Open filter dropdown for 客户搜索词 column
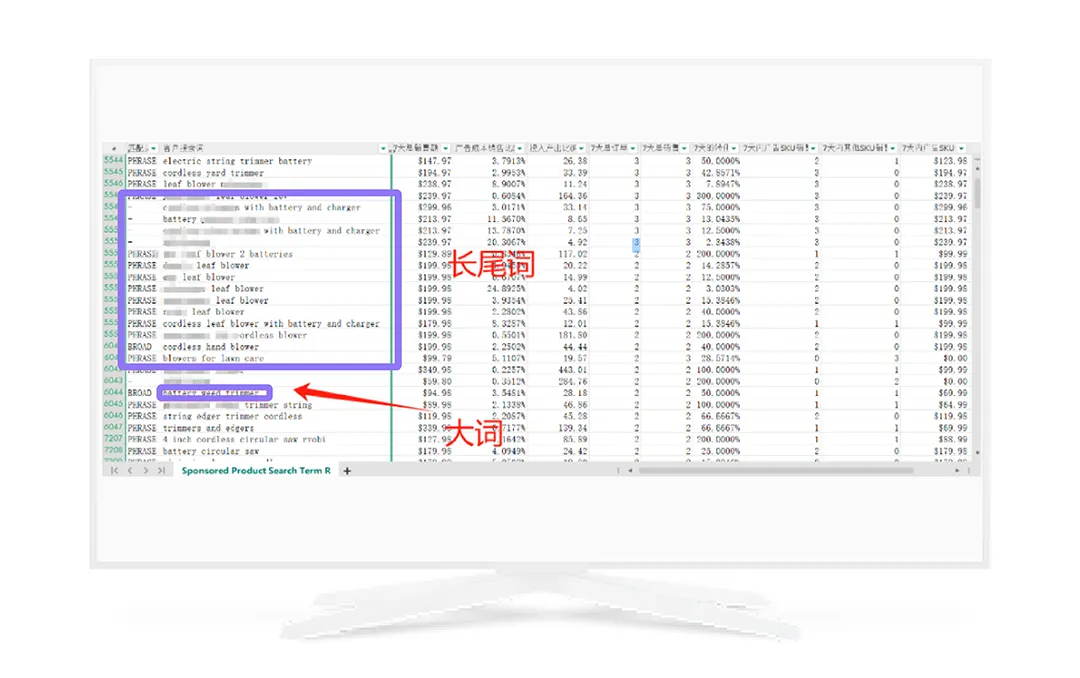Viewport: 1080px width, 678px height. tap(383, 148)
